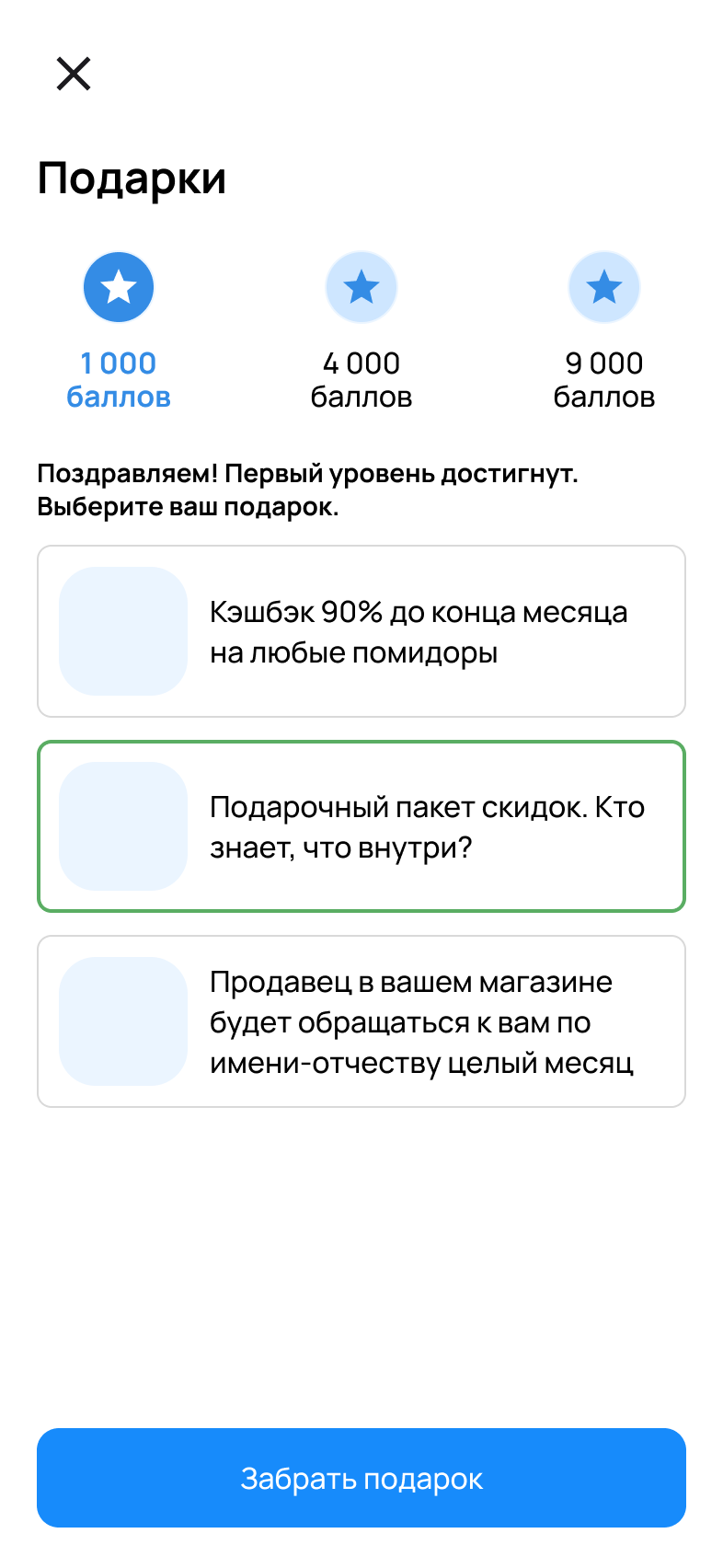Image resolution: width=723 pixels, height=1568 pixels.
Task: Click the Выберите ваш подарок prompt
Action: pos(188,507)
